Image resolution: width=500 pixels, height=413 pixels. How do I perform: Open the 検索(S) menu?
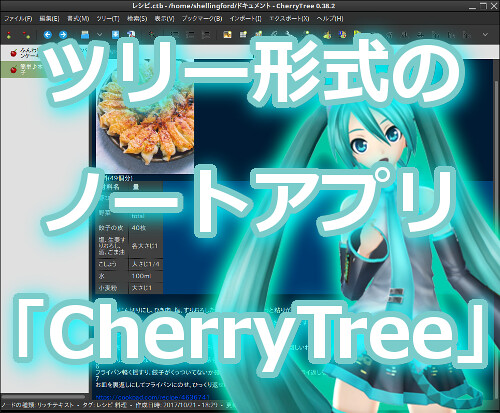coord(137,19)
